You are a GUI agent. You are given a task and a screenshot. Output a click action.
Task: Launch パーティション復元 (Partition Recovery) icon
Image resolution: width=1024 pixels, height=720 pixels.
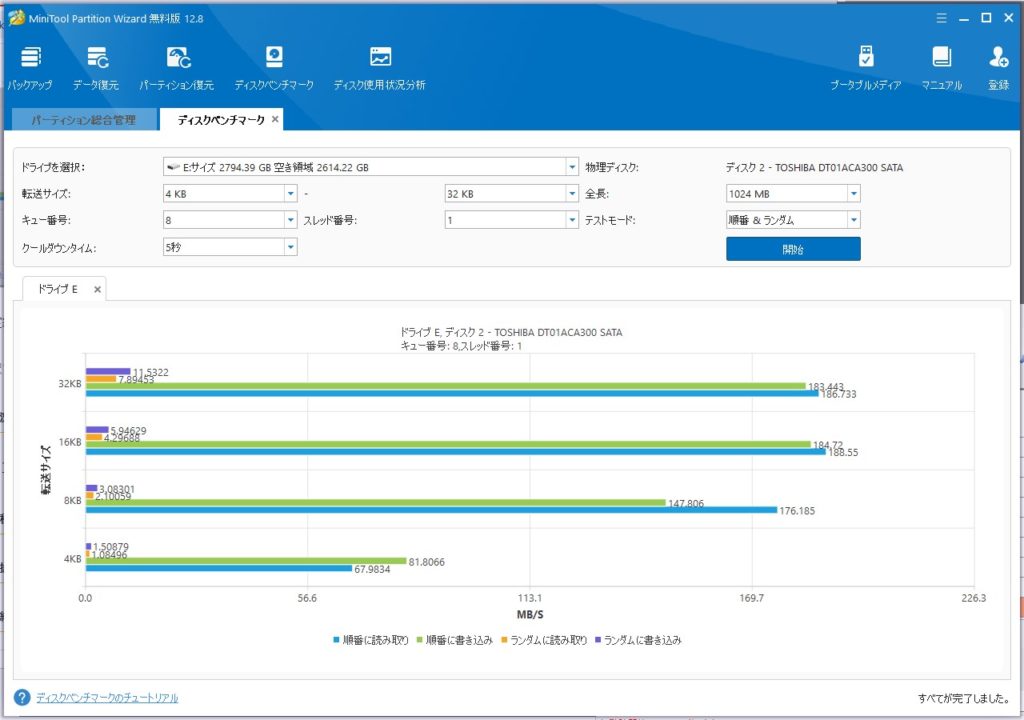pyautogui.click(x=178, y=58)
